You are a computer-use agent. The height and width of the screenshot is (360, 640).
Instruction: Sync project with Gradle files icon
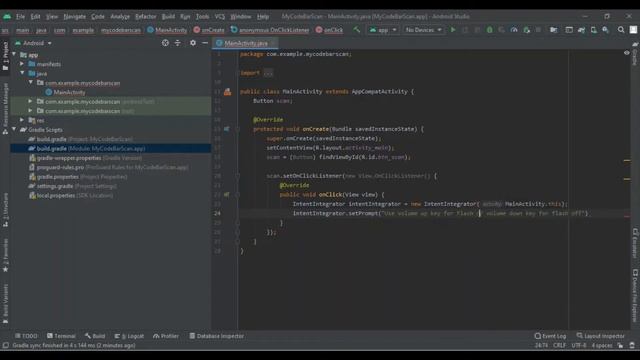tap(581, 30)
